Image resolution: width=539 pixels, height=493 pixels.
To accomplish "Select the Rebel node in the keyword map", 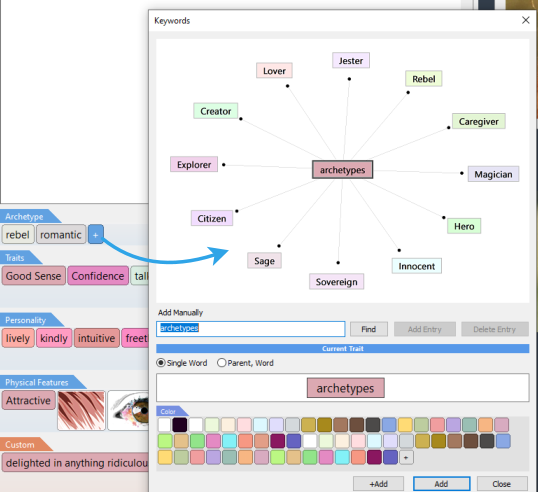I will pos(424,79).
